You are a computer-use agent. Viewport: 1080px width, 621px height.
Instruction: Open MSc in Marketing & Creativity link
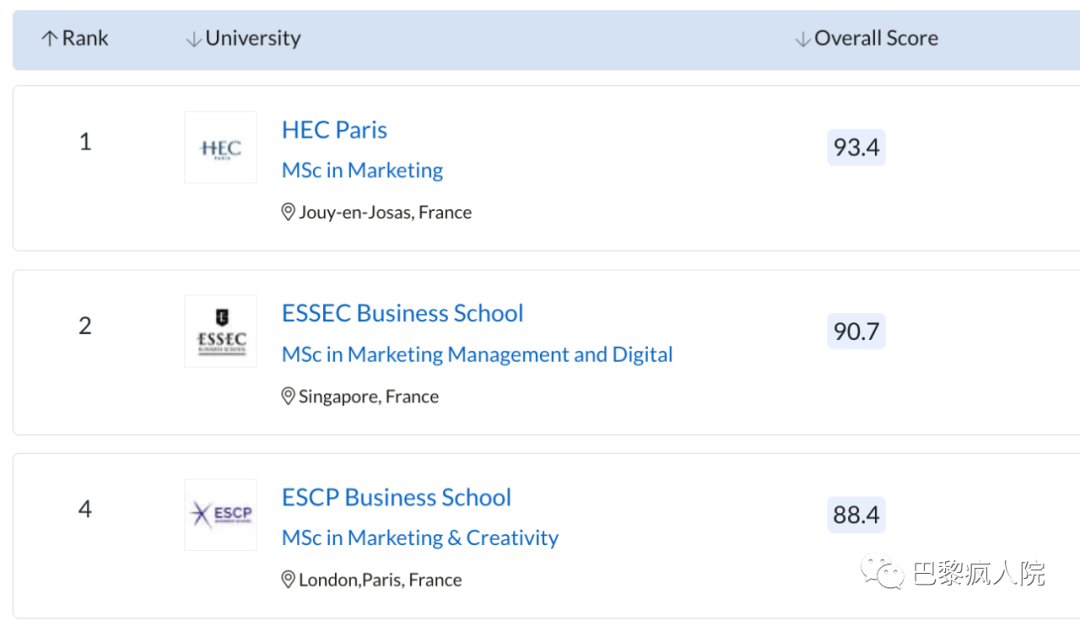pos(420,538)
